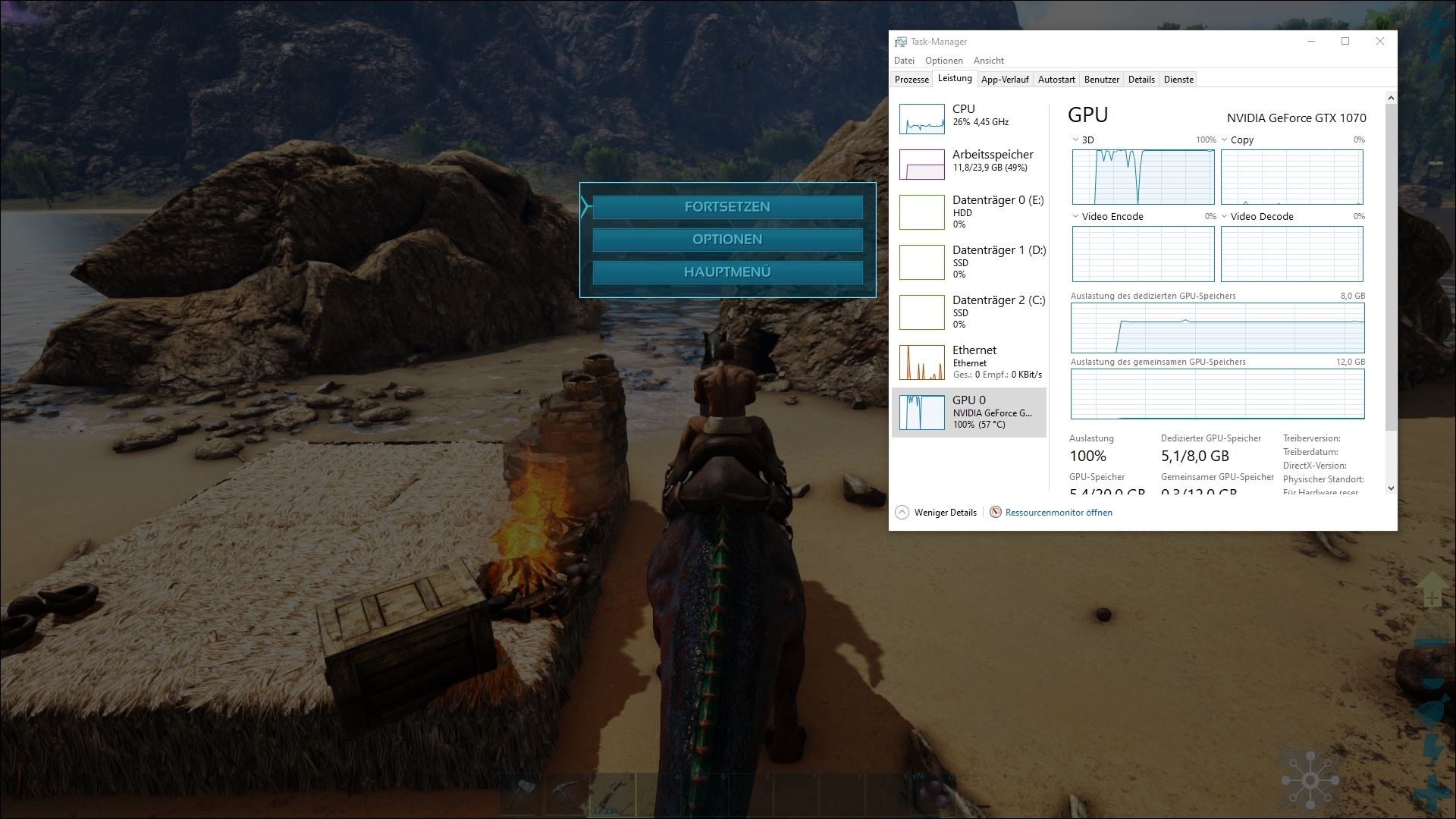Click the Treiberversion label
This screenshot has height=819, width=1456.
click(x=1311, y=438)
